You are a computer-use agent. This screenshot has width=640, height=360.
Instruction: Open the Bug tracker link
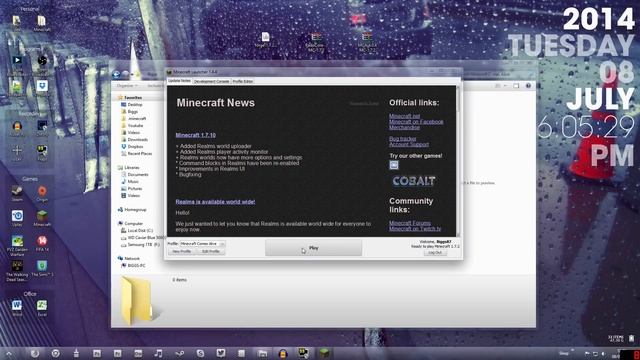coord(402,139)
